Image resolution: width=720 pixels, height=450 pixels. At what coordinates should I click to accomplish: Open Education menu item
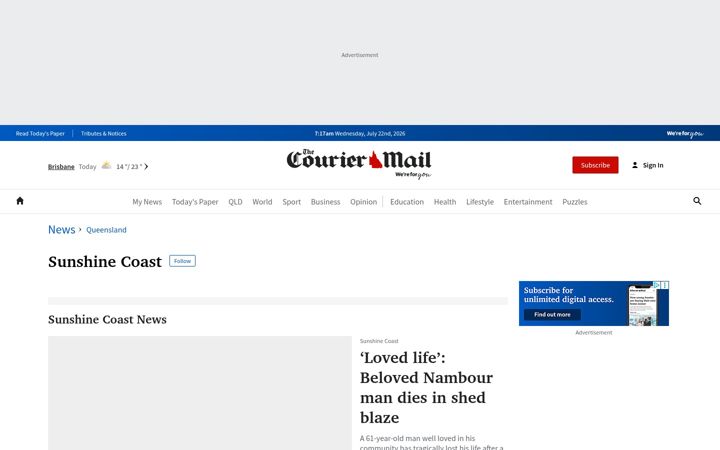pyautogui.click(x=407, y=202)
